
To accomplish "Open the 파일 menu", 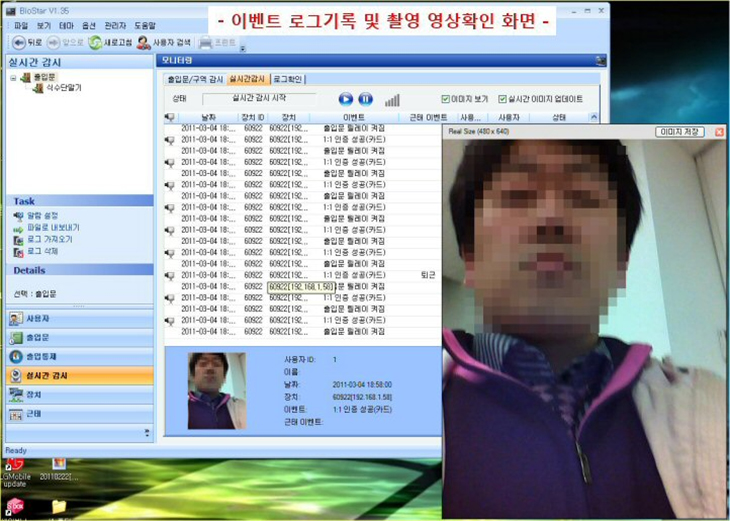I will coord(20,25).
